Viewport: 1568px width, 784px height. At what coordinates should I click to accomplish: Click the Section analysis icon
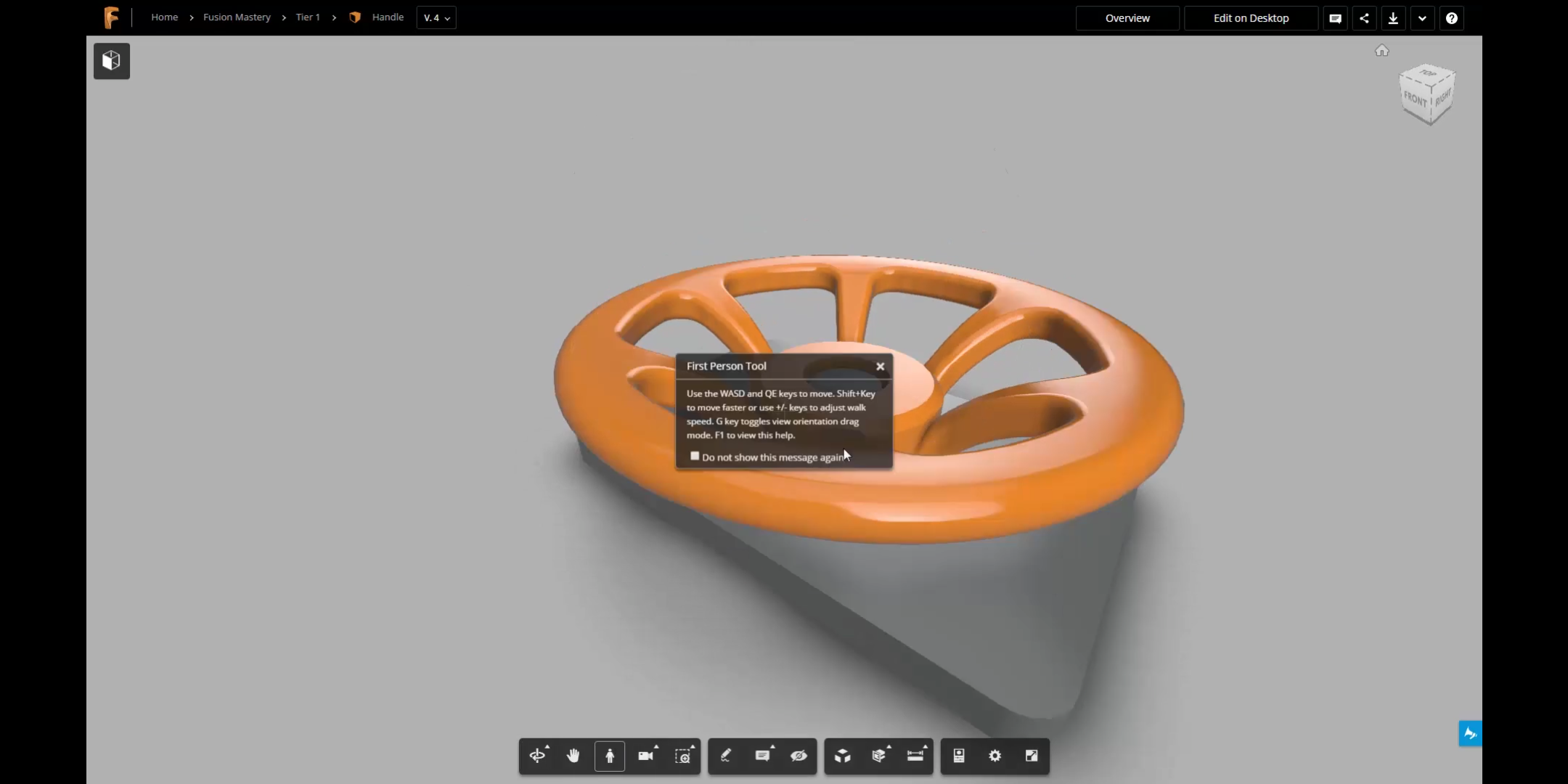[x=879, y=756]
